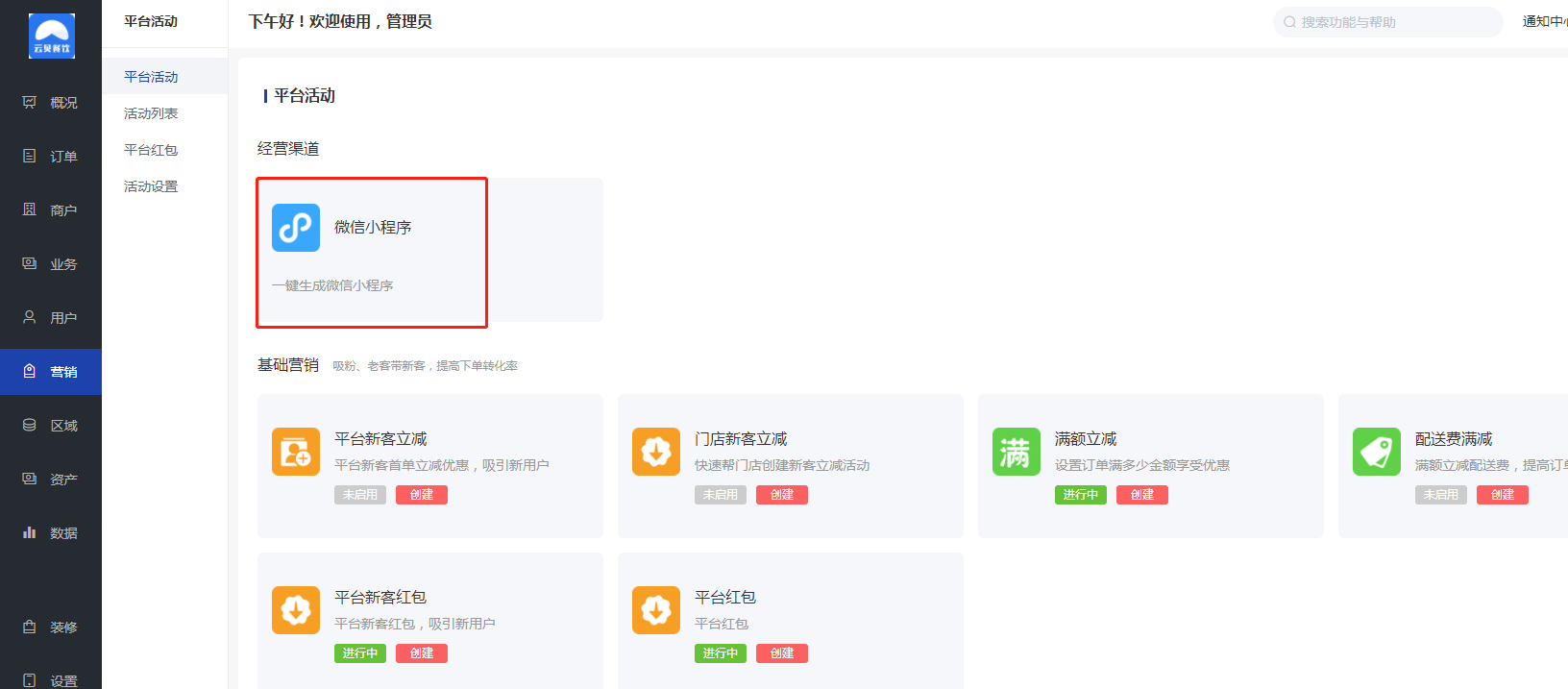Open 活动列表 in the submenu
The height and width of the screenshot is (689, 1568).
(x=164, y=113)
